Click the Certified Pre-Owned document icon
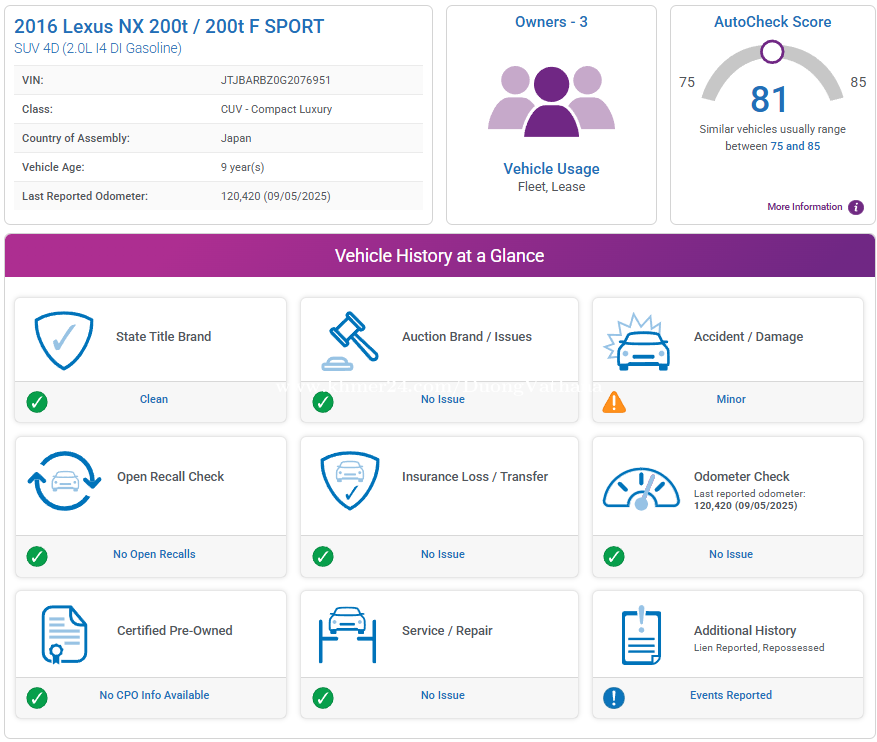877x742 pixels. pos(64,635)
